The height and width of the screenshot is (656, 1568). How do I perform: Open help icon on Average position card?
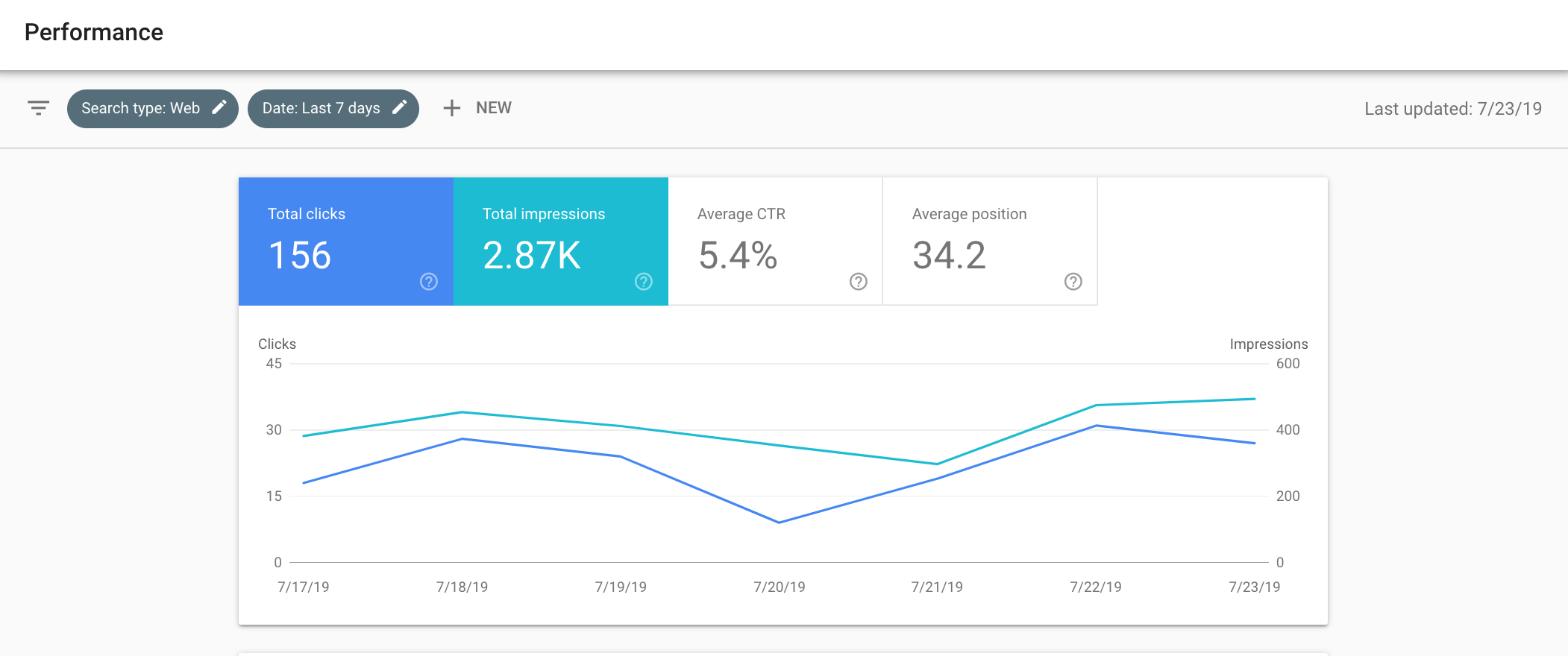(1073, 282)
